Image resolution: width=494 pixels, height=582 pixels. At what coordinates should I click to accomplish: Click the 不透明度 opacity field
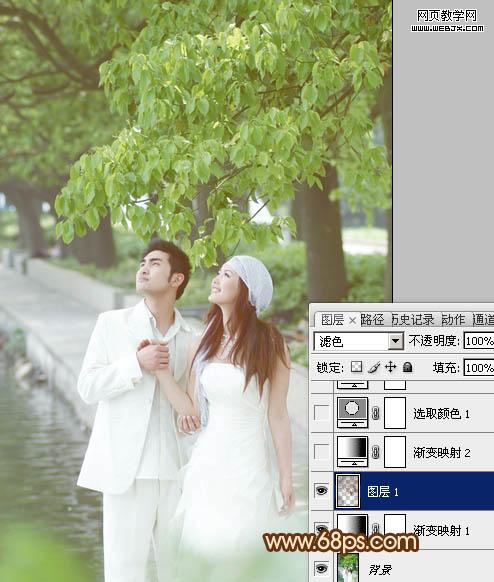[479, 341]
